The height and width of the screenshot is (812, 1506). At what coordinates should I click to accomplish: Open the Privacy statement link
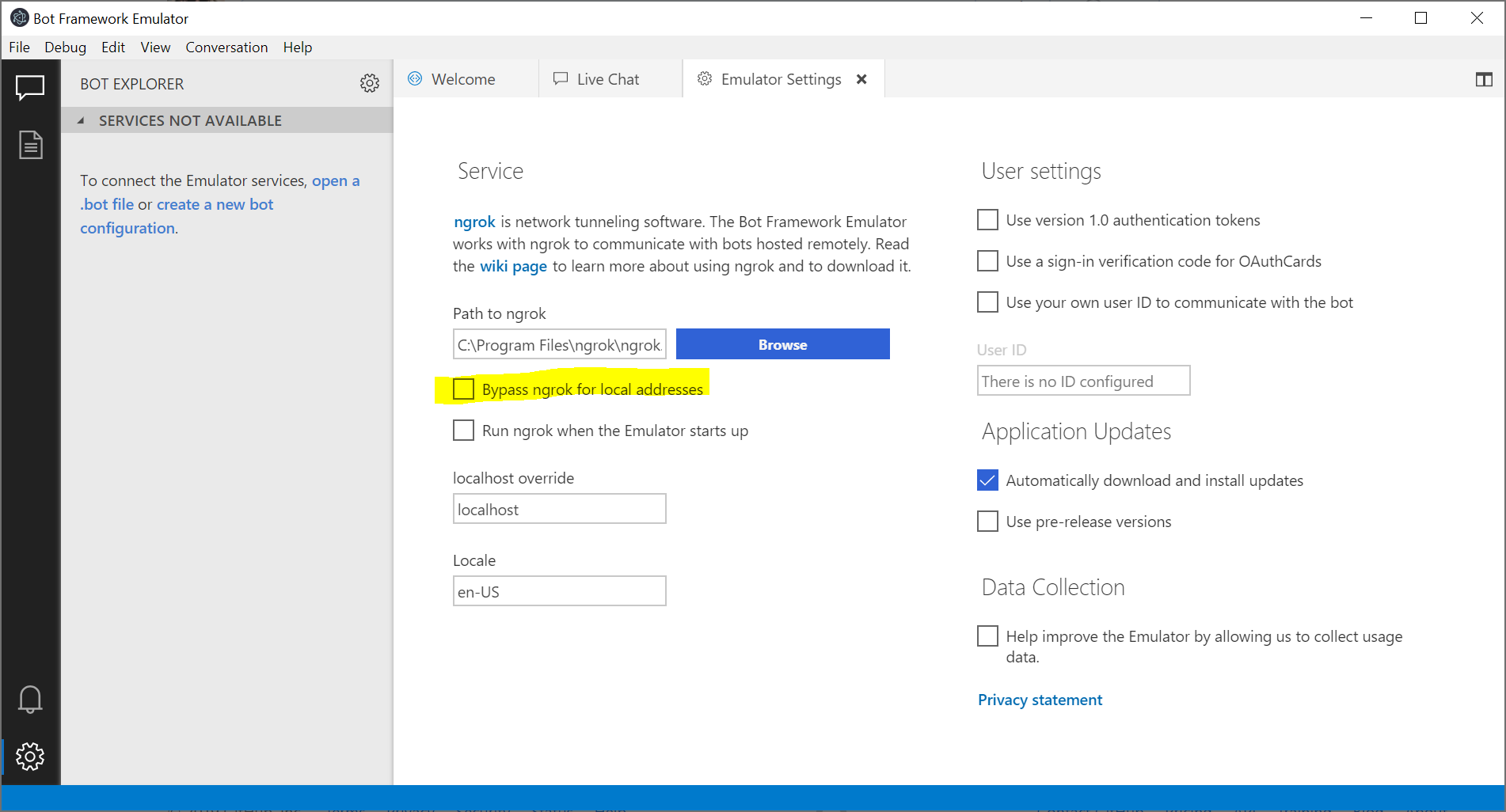click(1040, 700)
